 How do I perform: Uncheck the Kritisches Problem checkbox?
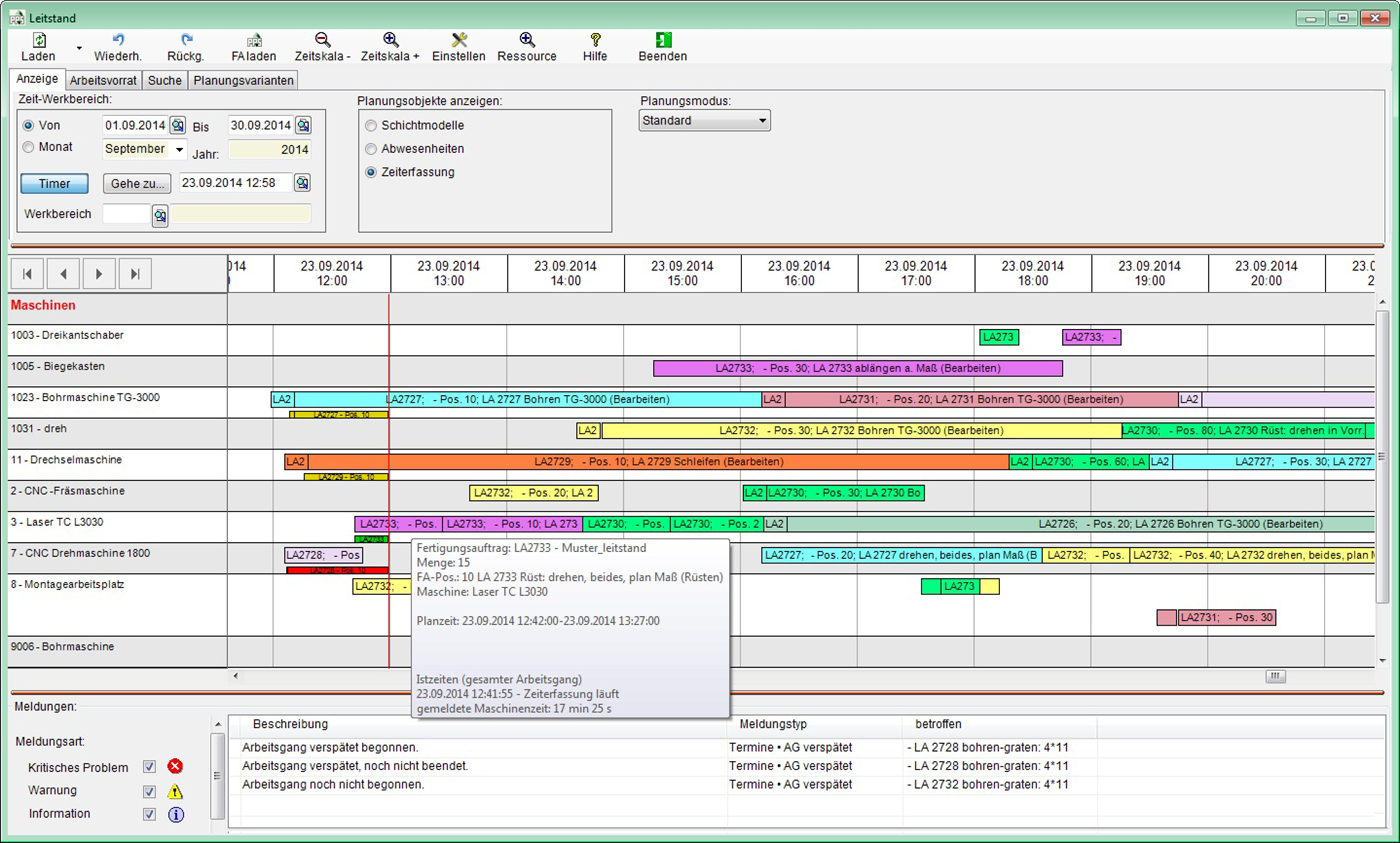pyautogui.click(x=149, y=767)
